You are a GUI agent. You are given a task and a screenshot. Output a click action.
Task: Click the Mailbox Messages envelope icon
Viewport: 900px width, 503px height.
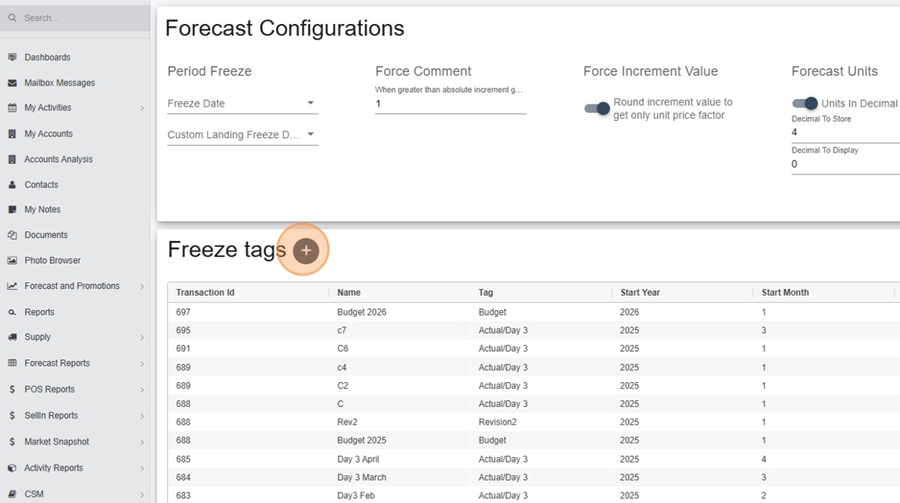[12, 83]
